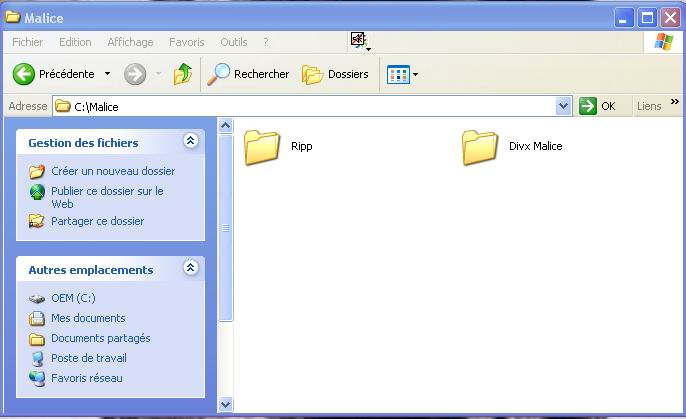Viewport: 686px width, 419px height.
Task: Go back with the Précédente arrow
Action: [x=24, y=73]
